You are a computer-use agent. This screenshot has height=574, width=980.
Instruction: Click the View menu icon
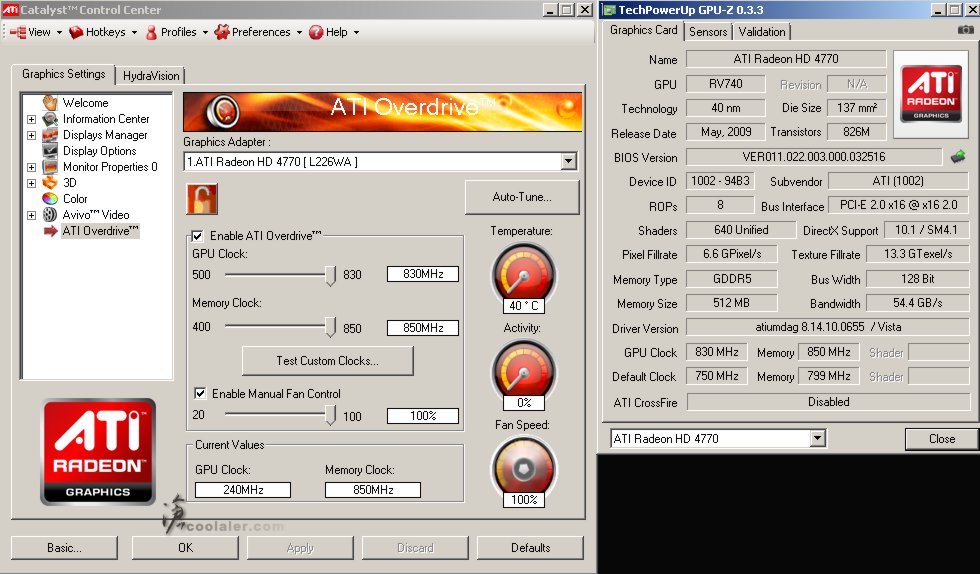click(x=18, y=32)
